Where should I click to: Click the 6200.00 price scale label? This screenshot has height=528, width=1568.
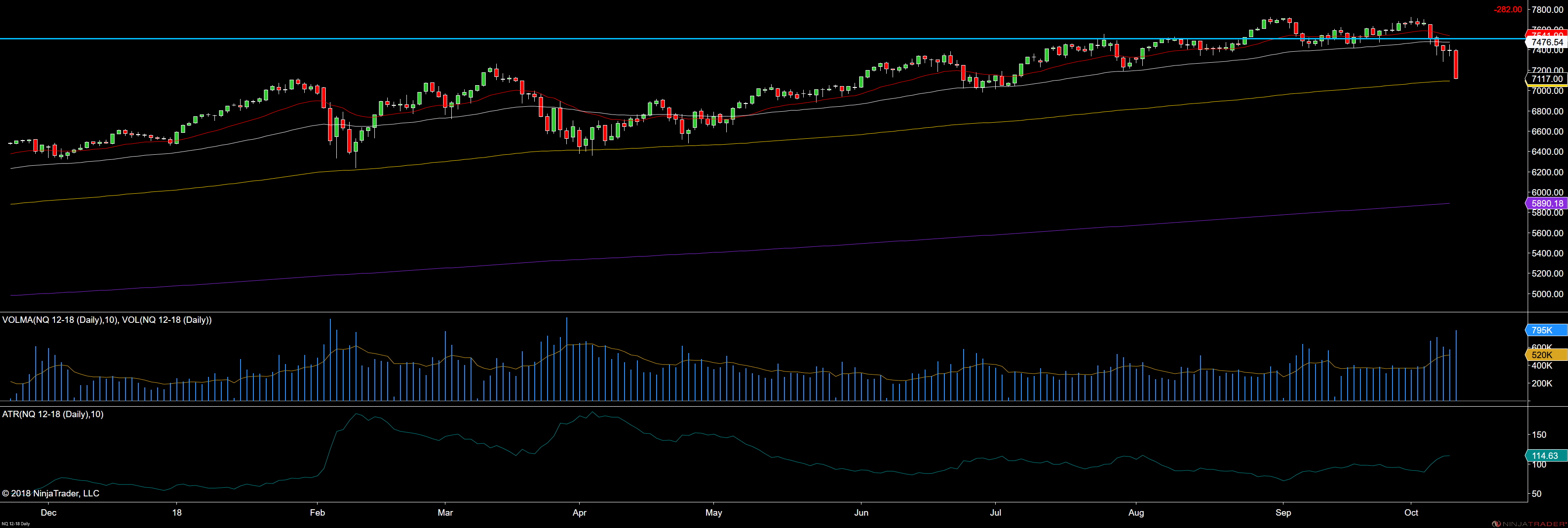pos(1547,172)
